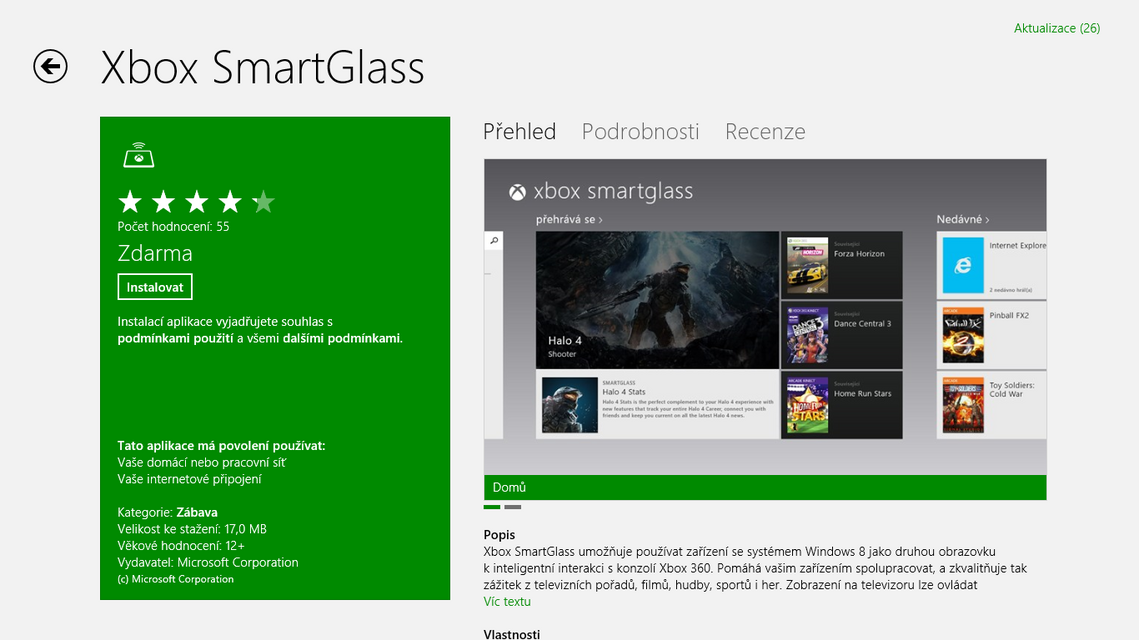Expand description with Víc textu
This screenshot has width=1139, height=640.
click(x=507, y=602)
